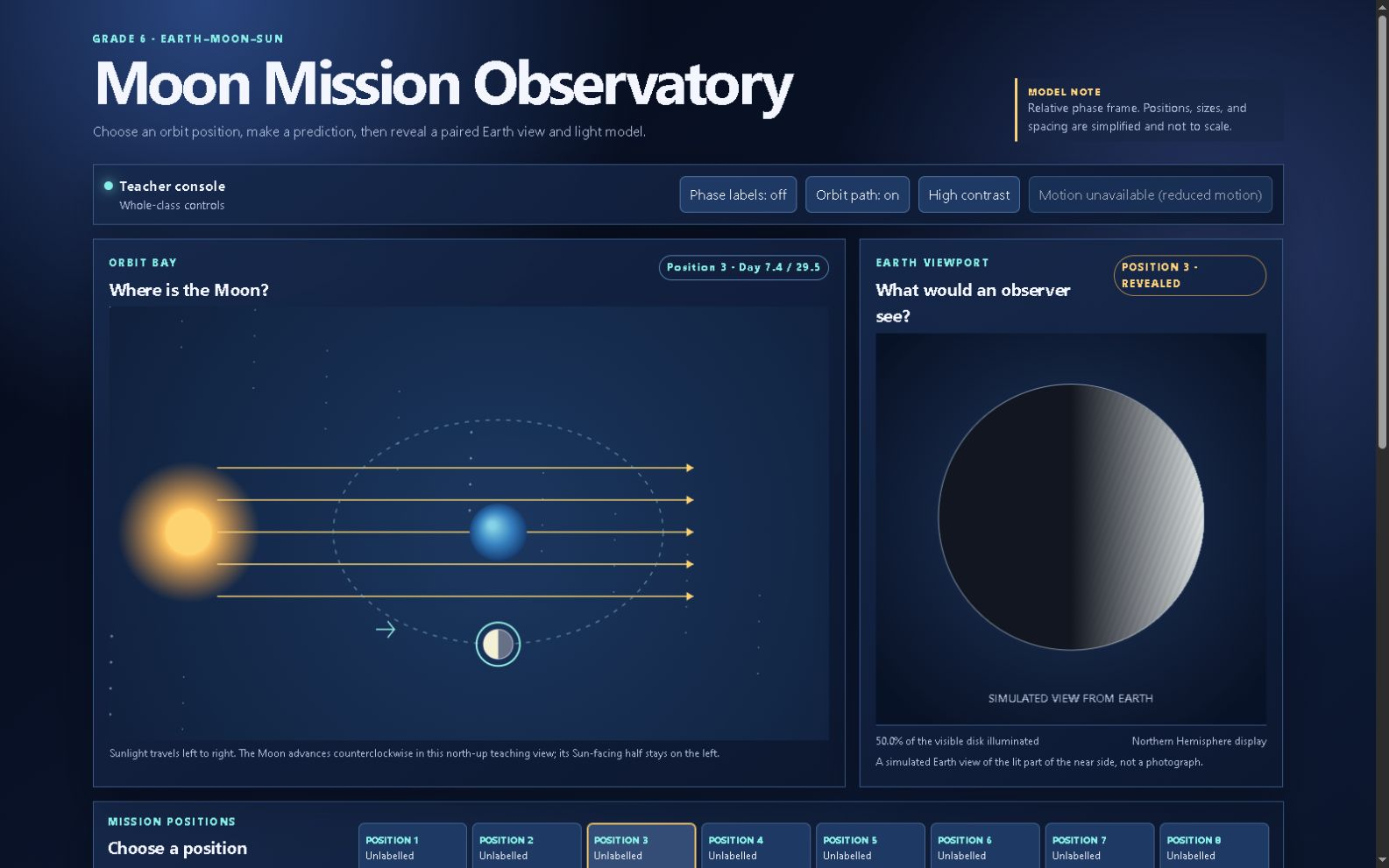Viewport: 1389px width, 868px height.
Task: Click the 'Choose an orbit position' subtitle
Action: pyautogui.click(x=369, y=131)
